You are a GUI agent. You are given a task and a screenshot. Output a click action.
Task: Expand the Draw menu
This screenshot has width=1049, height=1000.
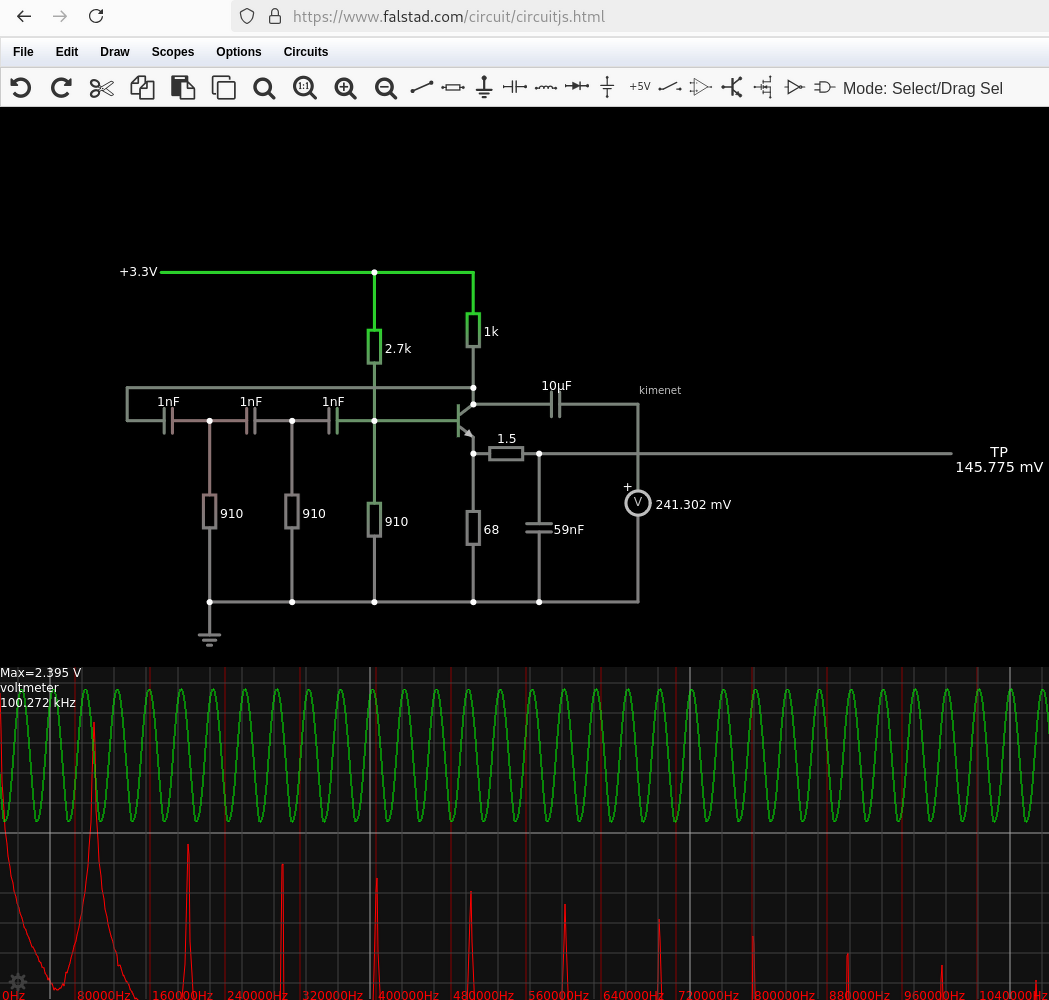[115, 52]
